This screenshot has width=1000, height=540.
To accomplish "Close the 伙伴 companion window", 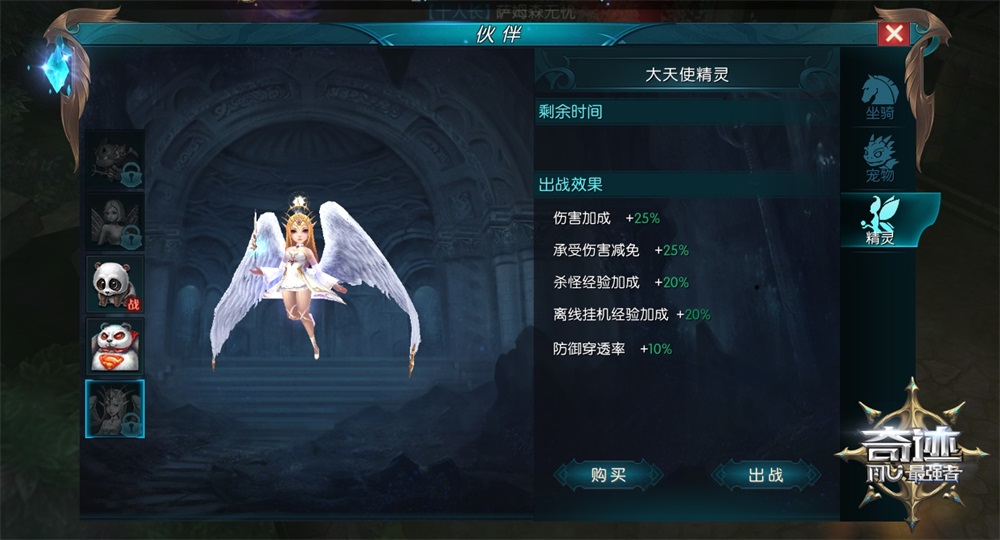I will coord(894,33).
